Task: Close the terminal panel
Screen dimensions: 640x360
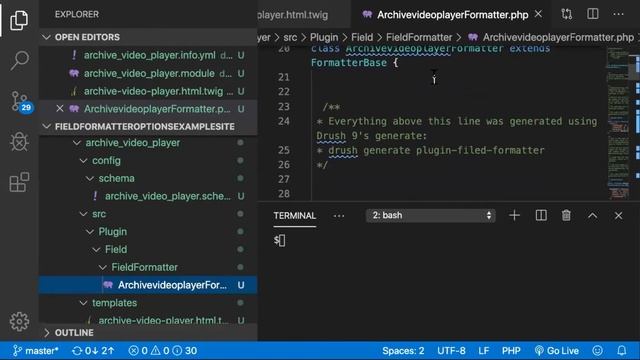Action: click(x=618, y=216)
